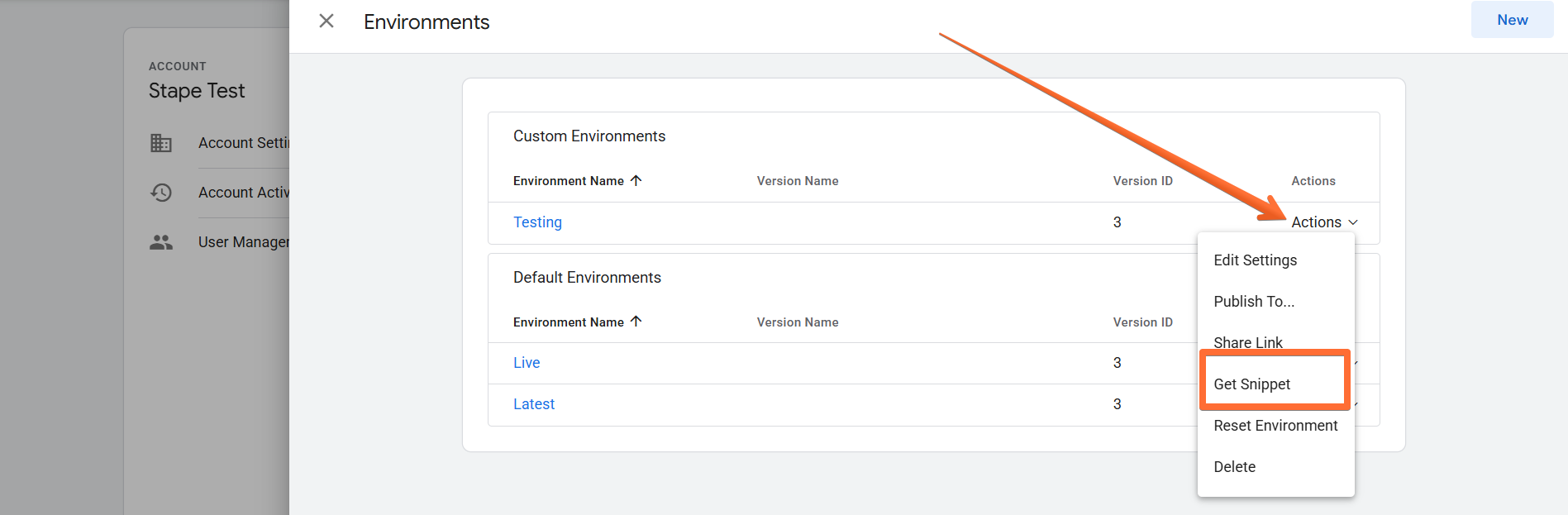Click the Version ID header in Custom Environments
The height and width of the screenshot is (515, 1568).
pos(1142,181)
